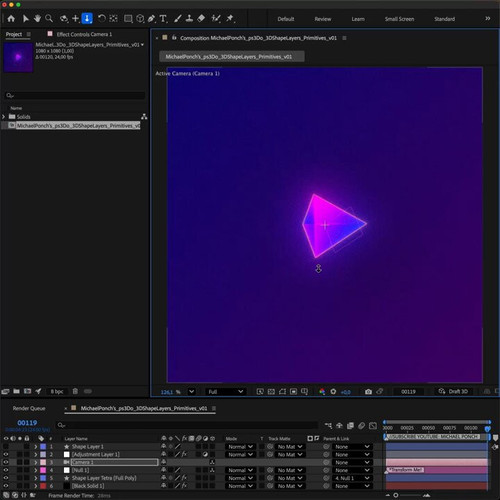
Task: Click the current time 00119 in timeline
Action: click(x=27, y=423)
